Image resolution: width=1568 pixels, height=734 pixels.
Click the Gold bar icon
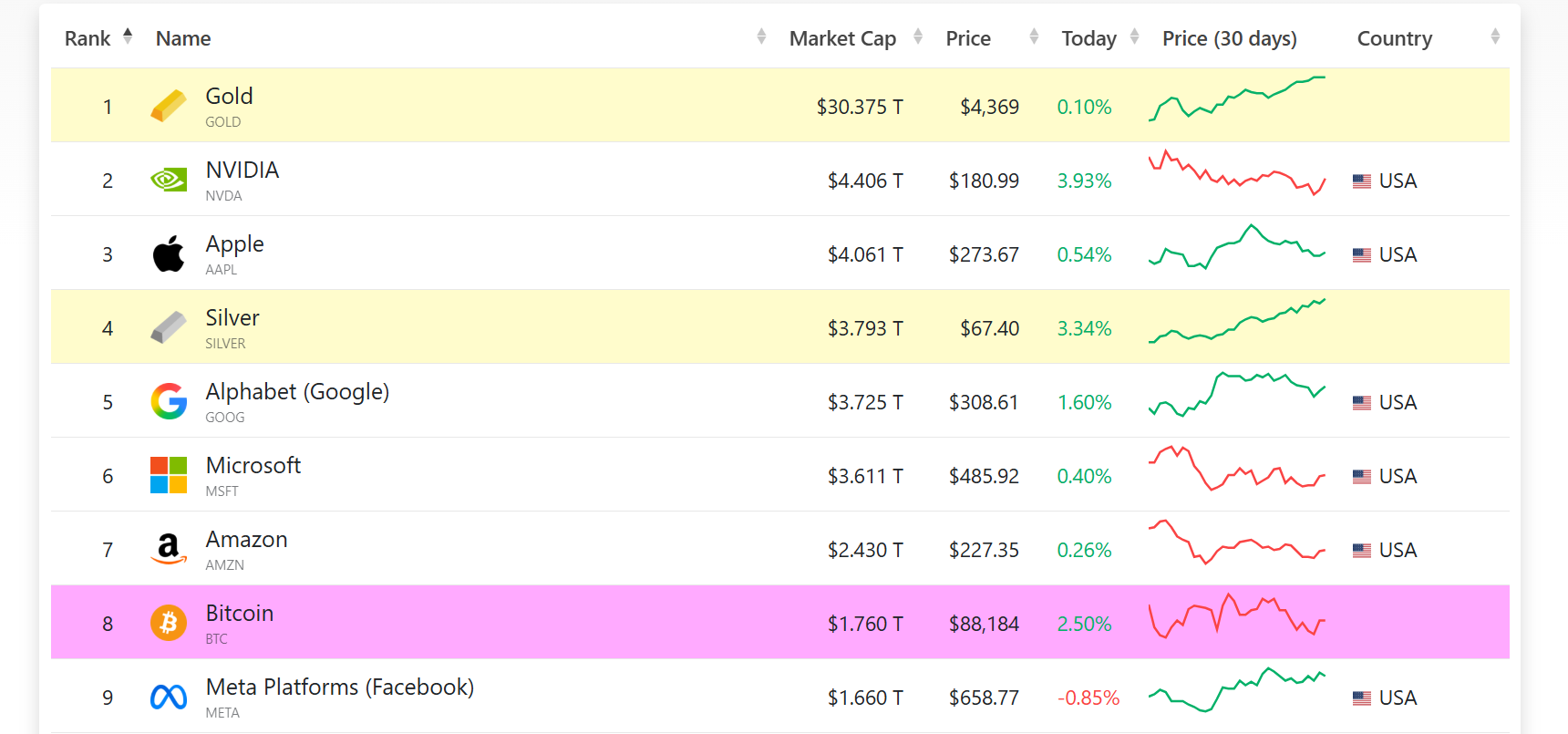pyautogui.click(x=169, y=106)
